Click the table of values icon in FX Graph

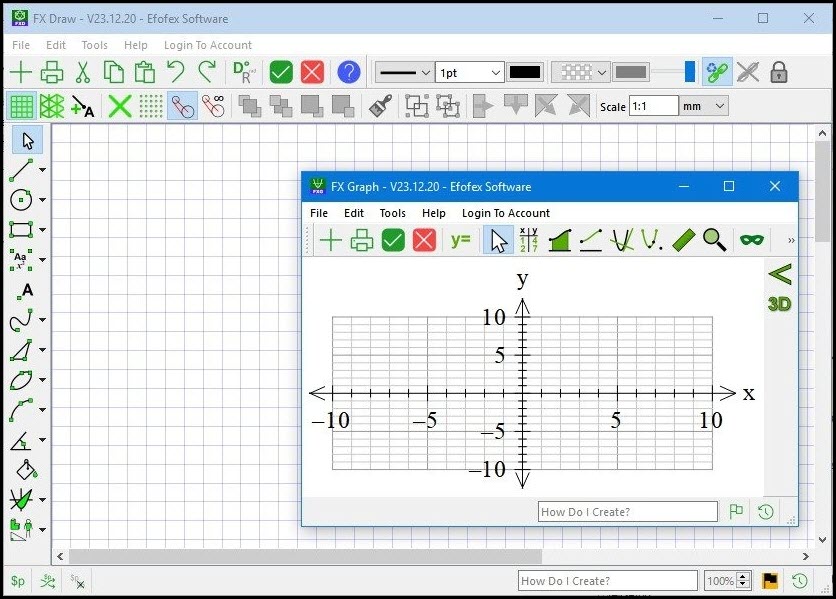tap(528, 240)
